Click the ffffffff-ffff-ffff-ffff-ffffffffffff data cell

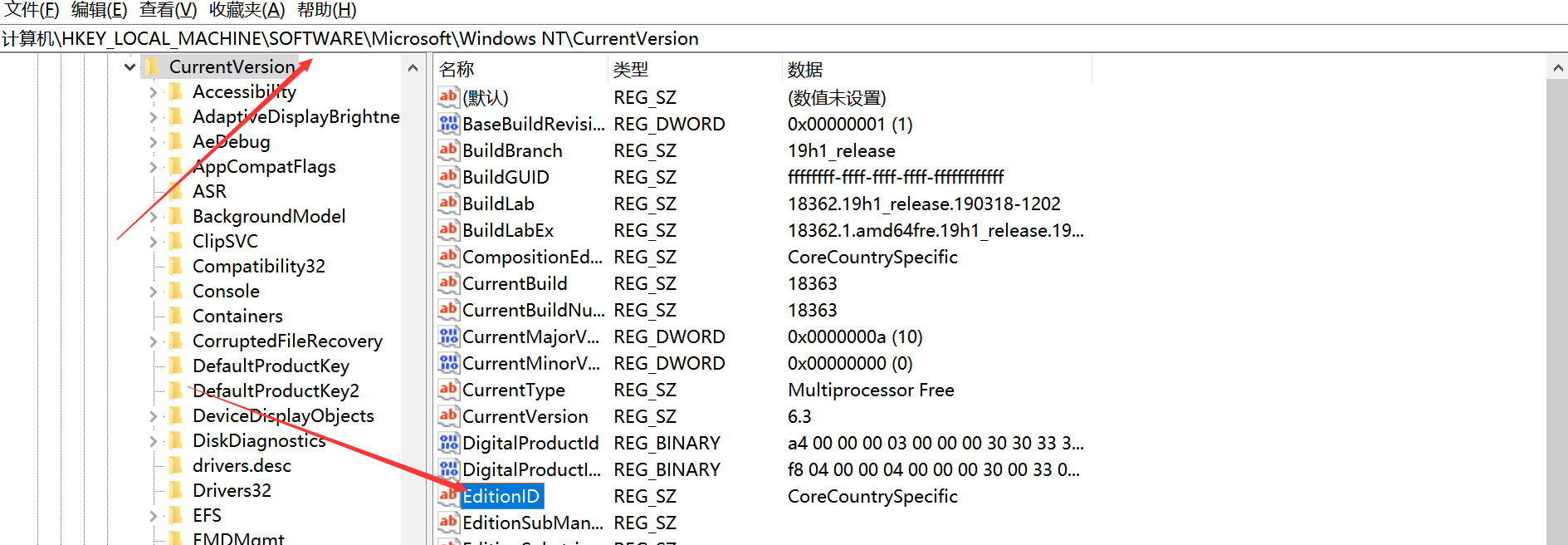pos(896,177)
